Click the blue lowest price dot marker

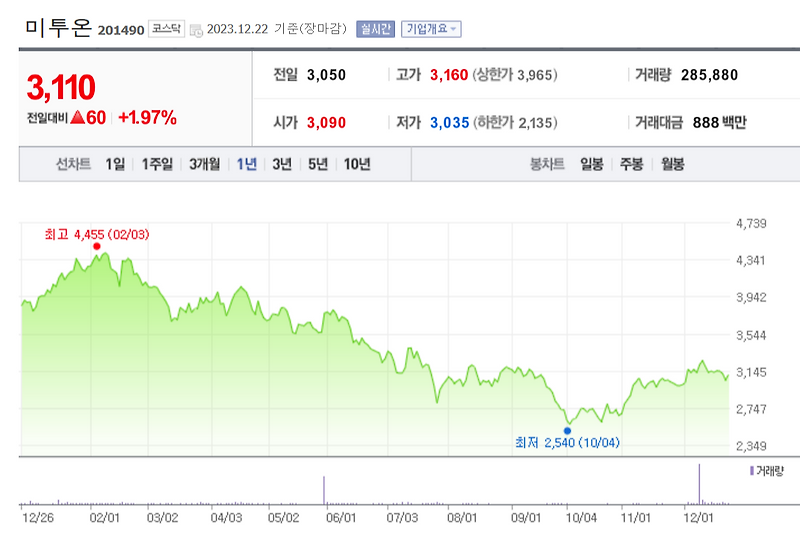point(567,431)
